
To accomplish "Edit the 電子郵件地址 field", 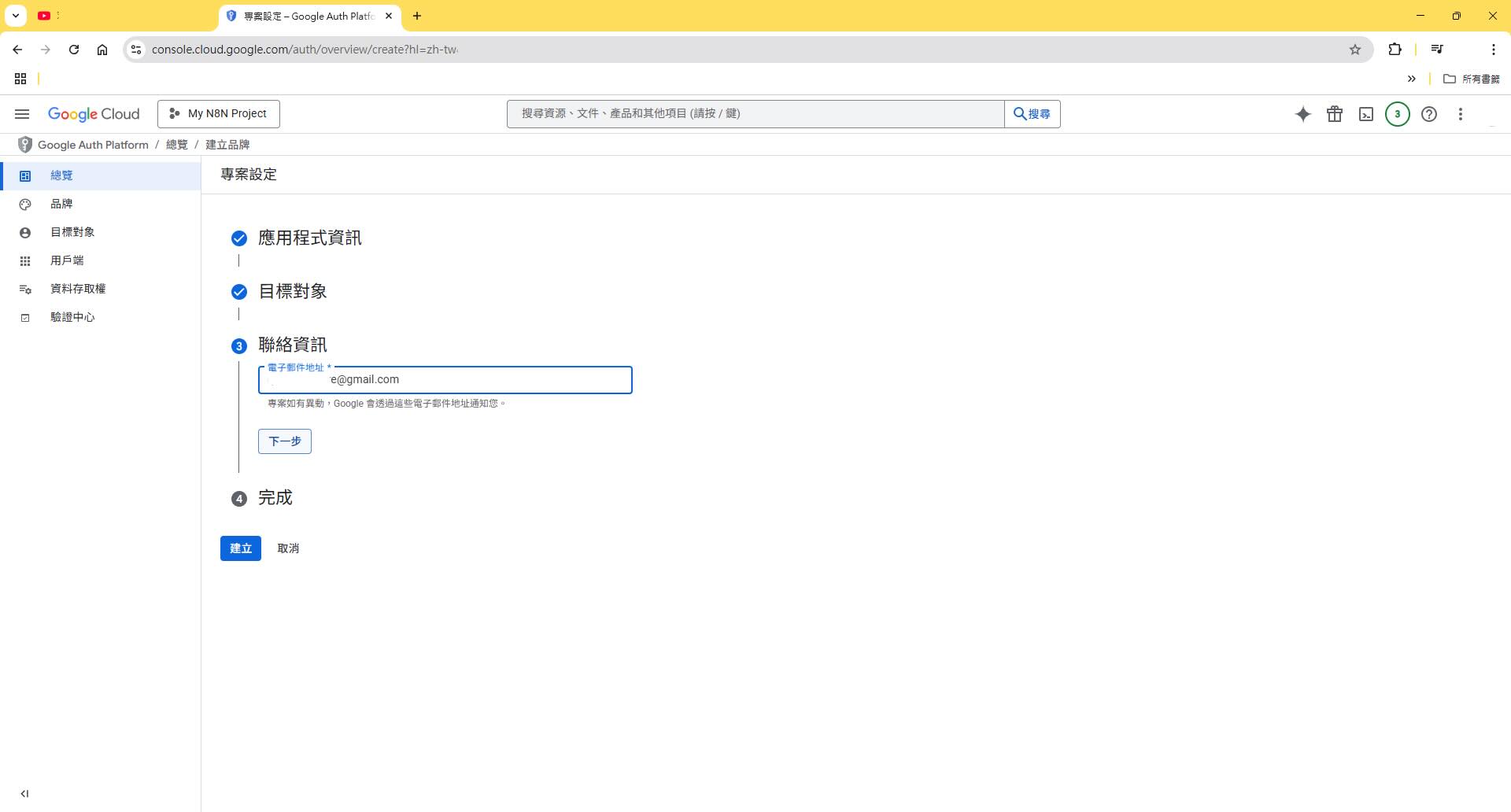I will (445, 379).
